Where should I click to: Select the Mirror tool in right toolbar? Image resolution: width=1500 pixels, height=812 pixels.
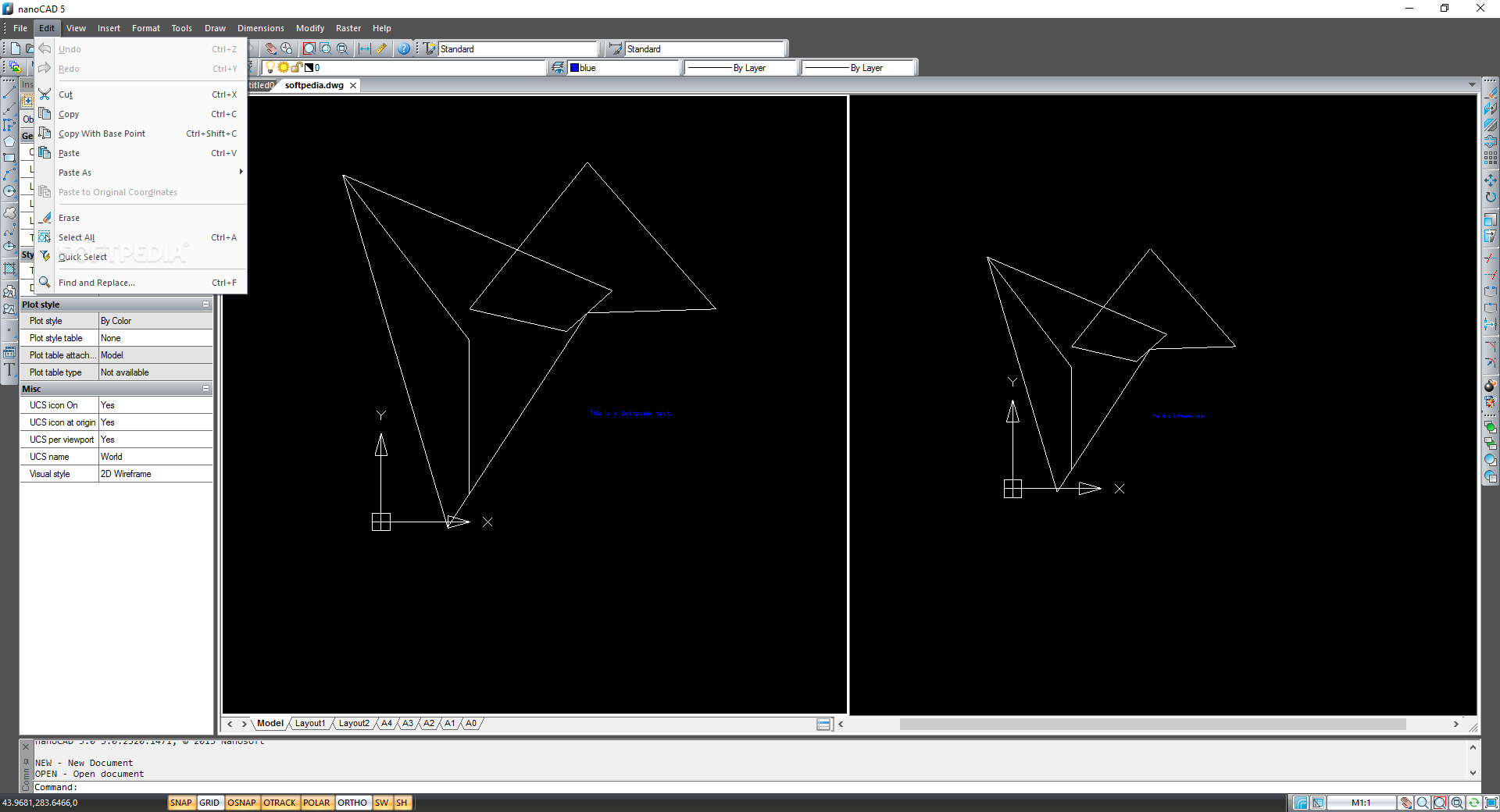pyautogui.click(x=1491, y=109)
